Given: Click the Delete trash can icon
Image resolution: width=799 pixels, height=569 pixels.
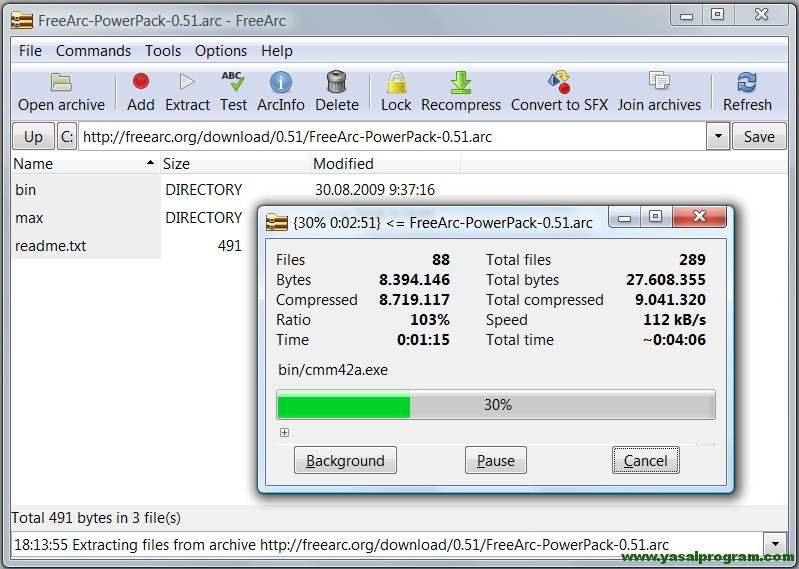Looking at the screenshot, I should [337, 83].
